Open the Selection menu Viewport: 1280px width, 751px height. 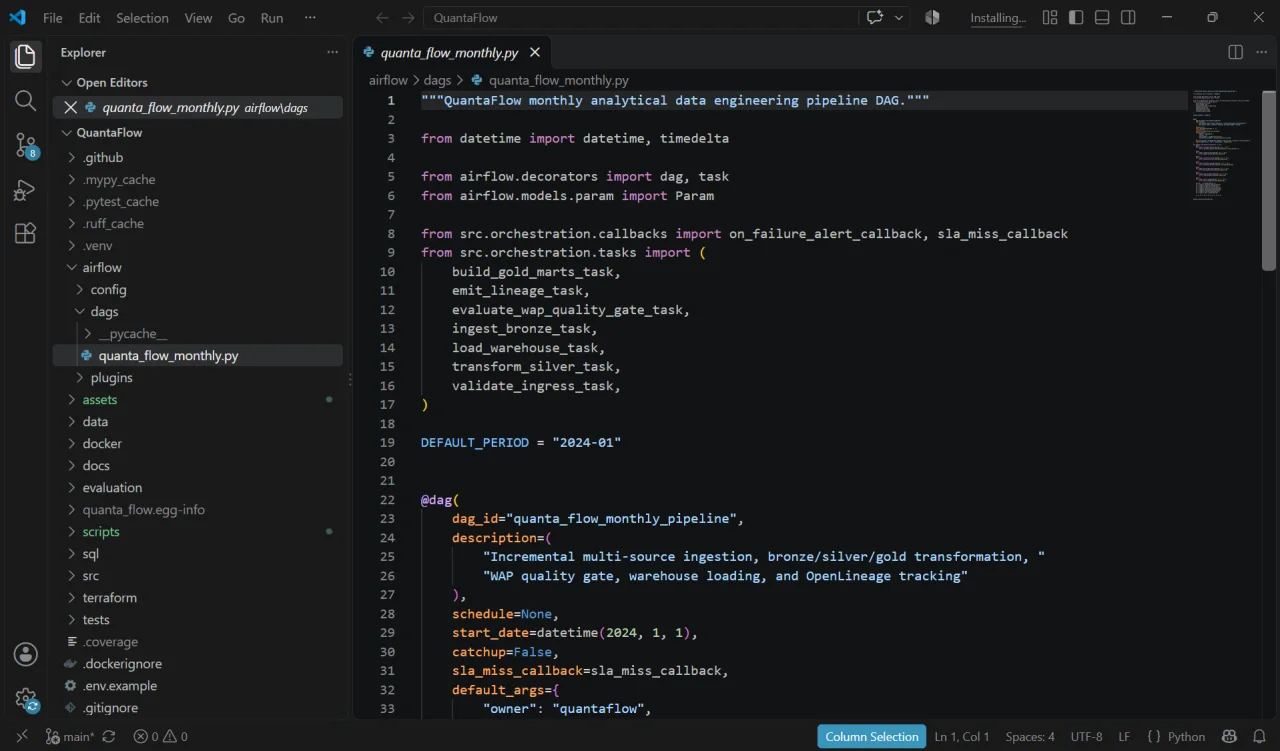[143, 18]
